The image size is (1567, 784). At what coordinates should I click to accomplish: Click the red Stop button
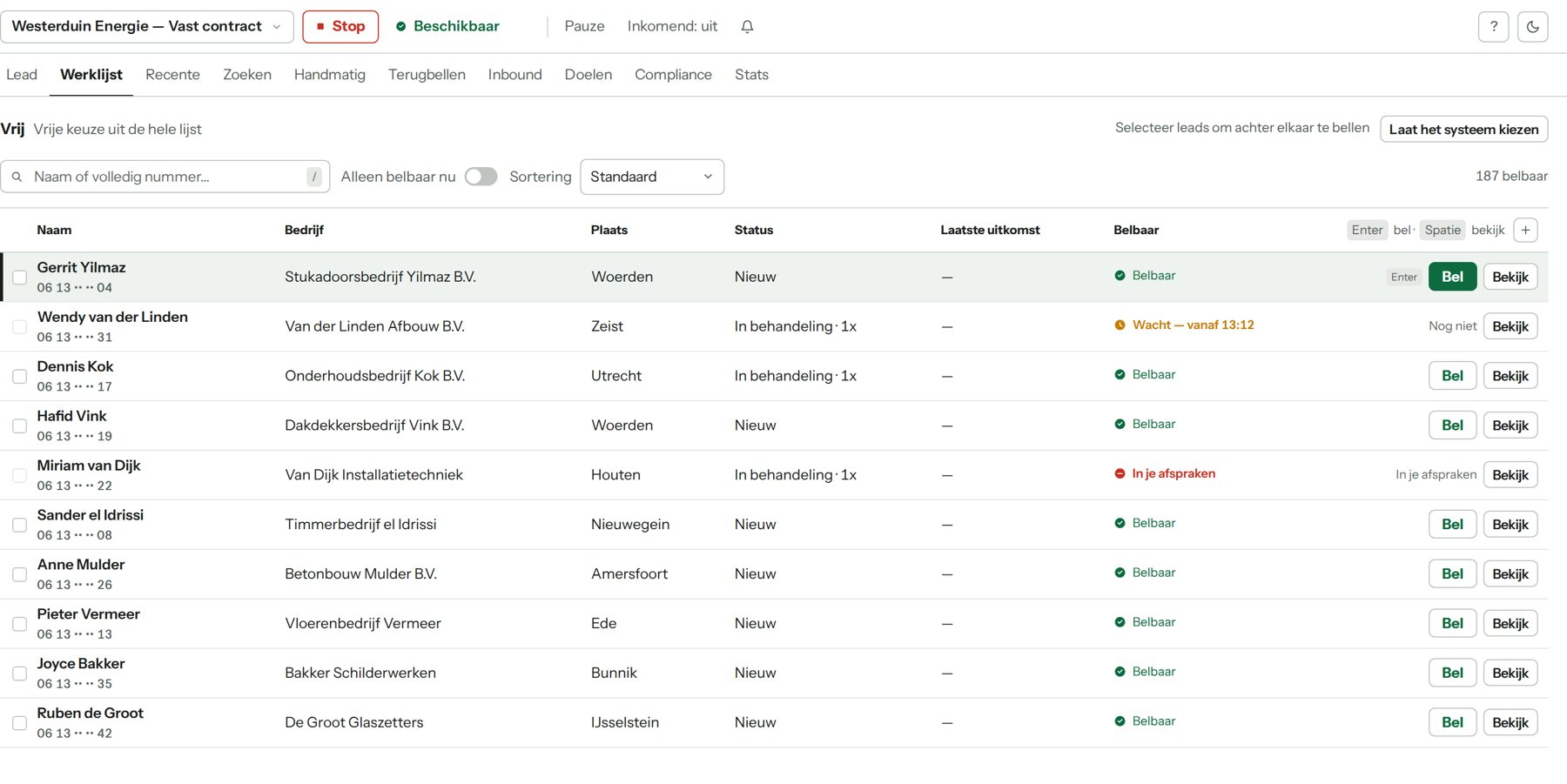[x=340, y=27]
